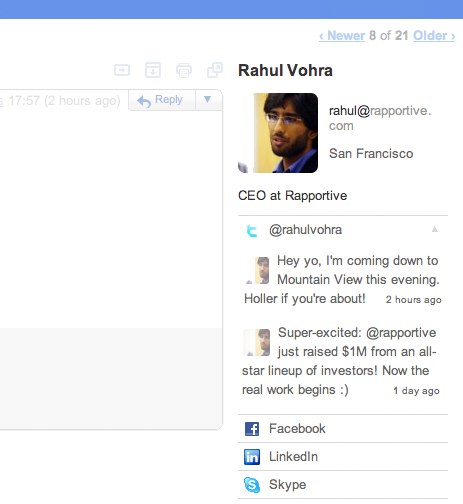The image size is (463, 504).
Task: Collapse the @rahulvohra Twitter section
Action: click(x=435, y=229)
